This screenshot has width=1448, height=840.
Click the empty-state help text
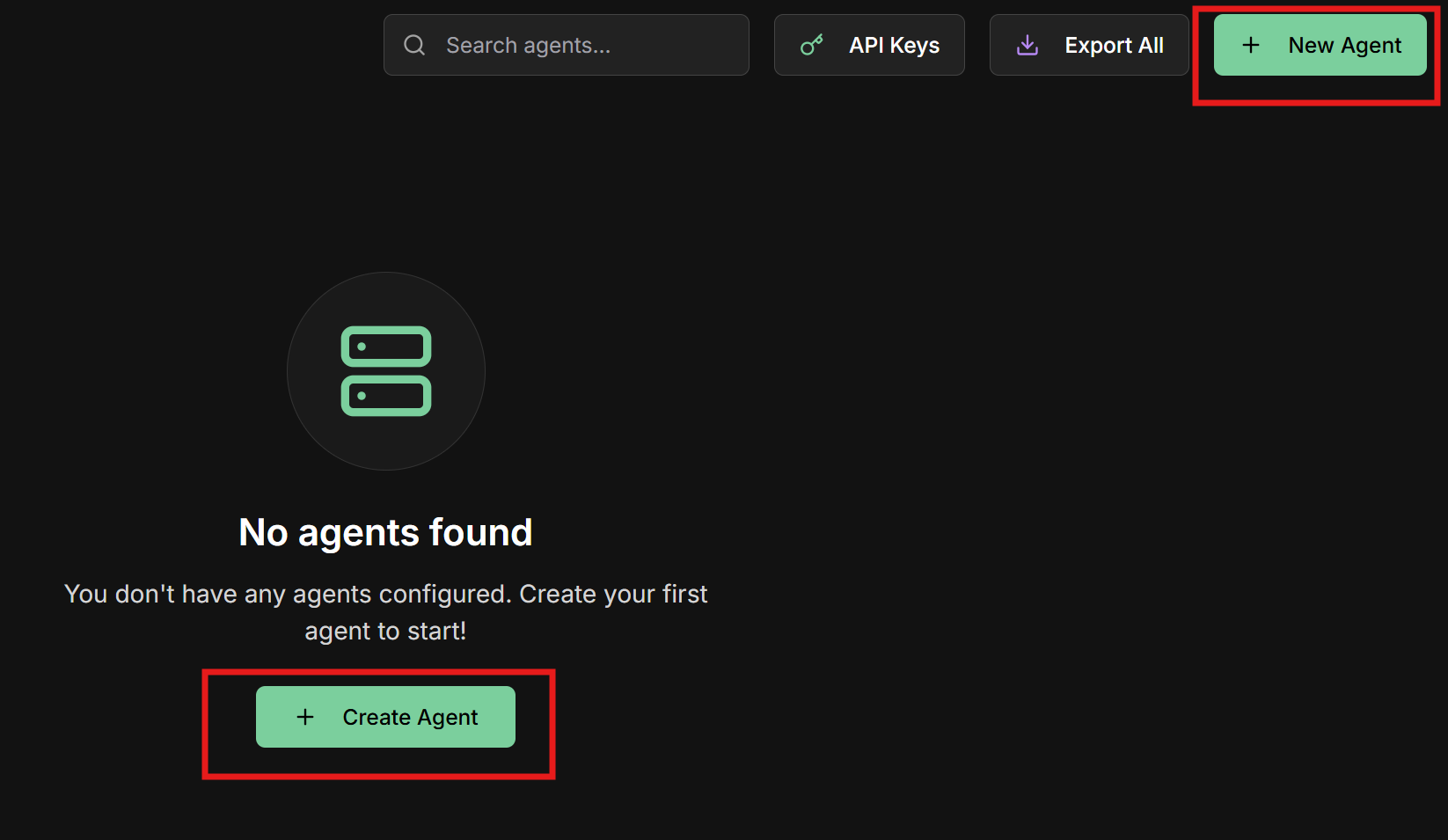pyautogui.click(x=385, y=611)
